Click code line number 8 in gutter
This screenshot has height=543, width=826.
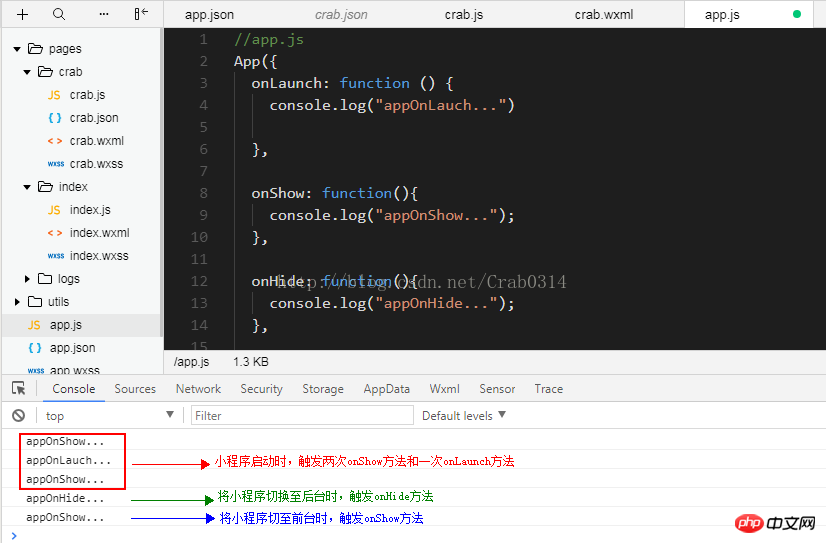click(203, 193)
